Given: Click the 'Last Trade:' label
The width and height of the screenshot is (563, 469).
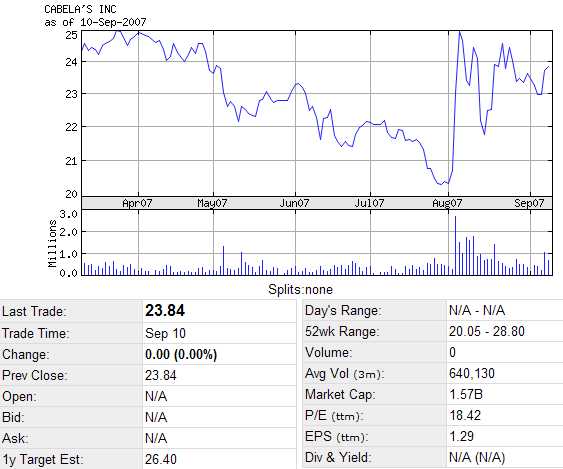Looking at the screenshot, I should (34, 311).
